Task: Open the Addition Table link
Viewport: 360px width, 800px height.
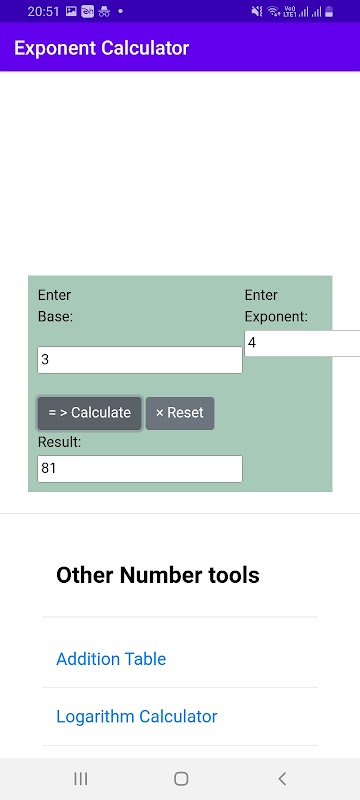Action: point(111,659)
